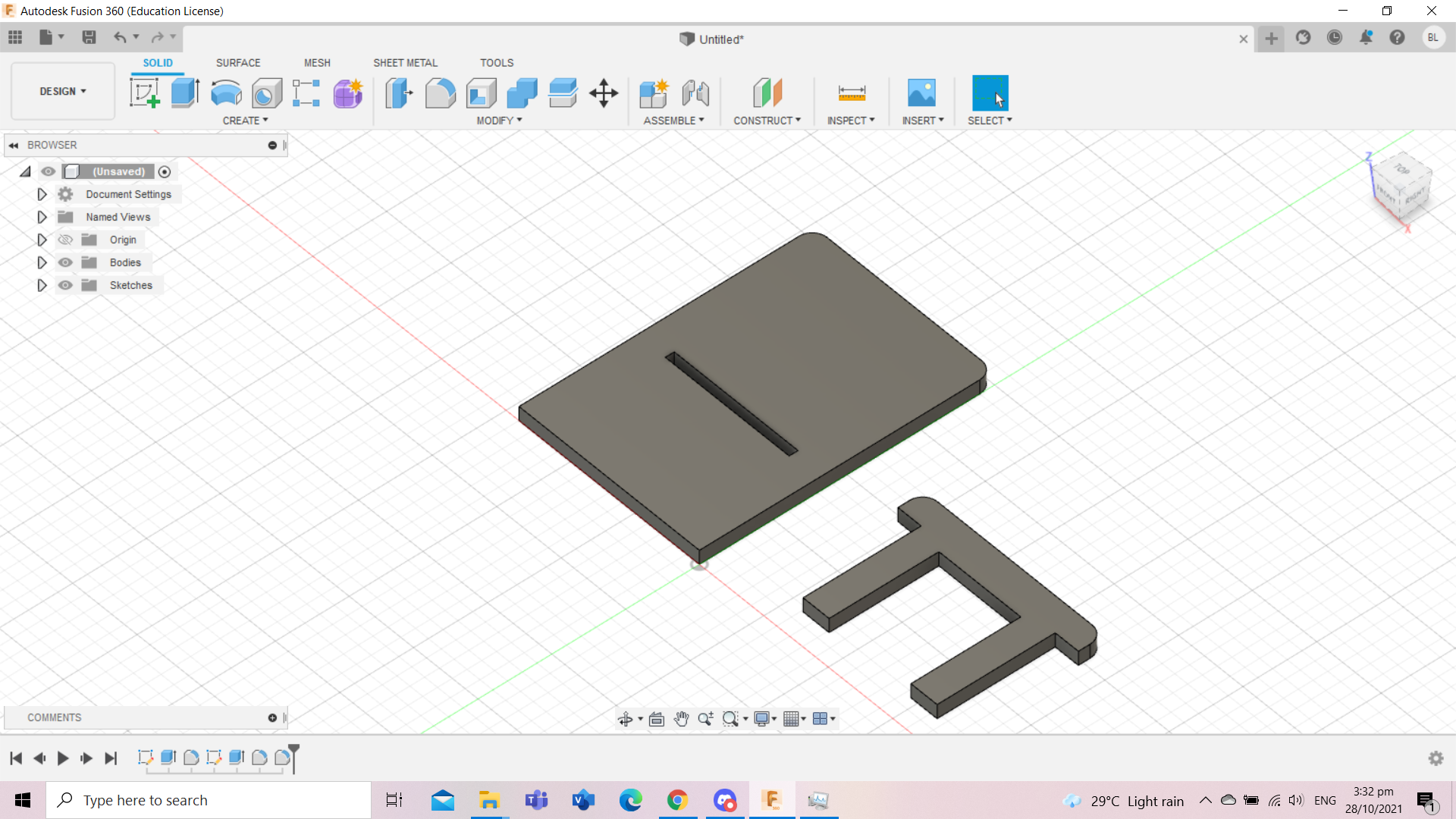The image size is (1456, 819).
Task: Open the notifications bell
Action: point(1366,37)
